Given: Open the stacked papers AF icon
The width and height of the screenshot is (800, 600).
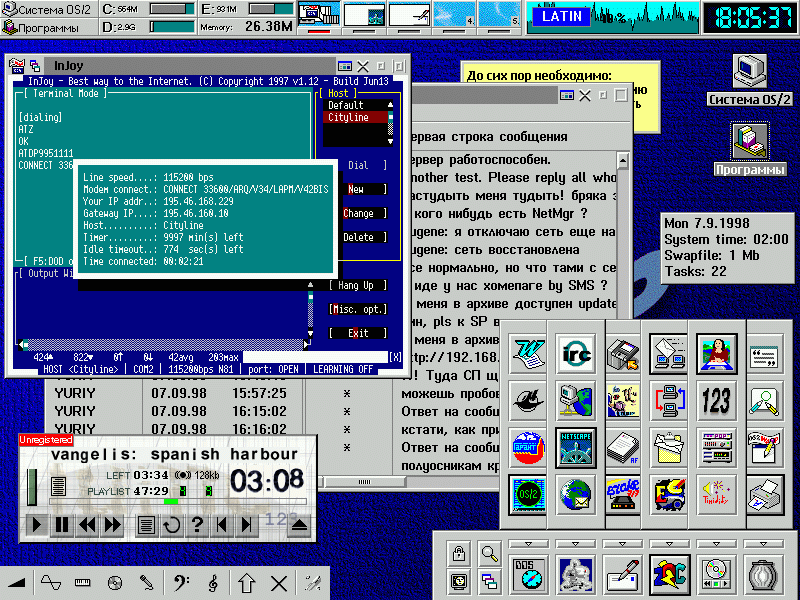Looking at the screenshot, I should coord(623,448).
